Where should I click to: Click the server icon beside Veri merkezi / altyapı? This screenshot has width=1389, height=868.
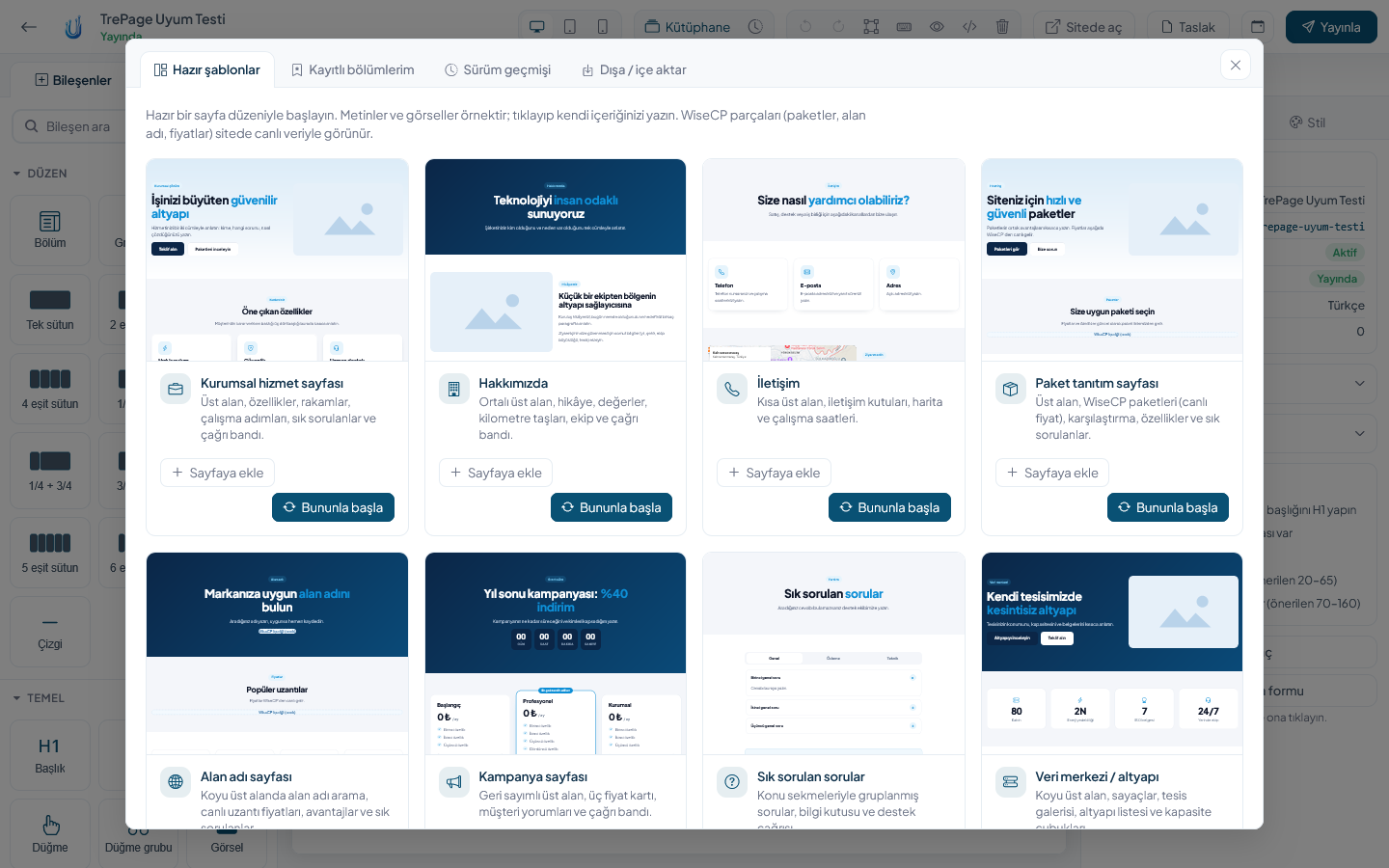pos(1011,782)
